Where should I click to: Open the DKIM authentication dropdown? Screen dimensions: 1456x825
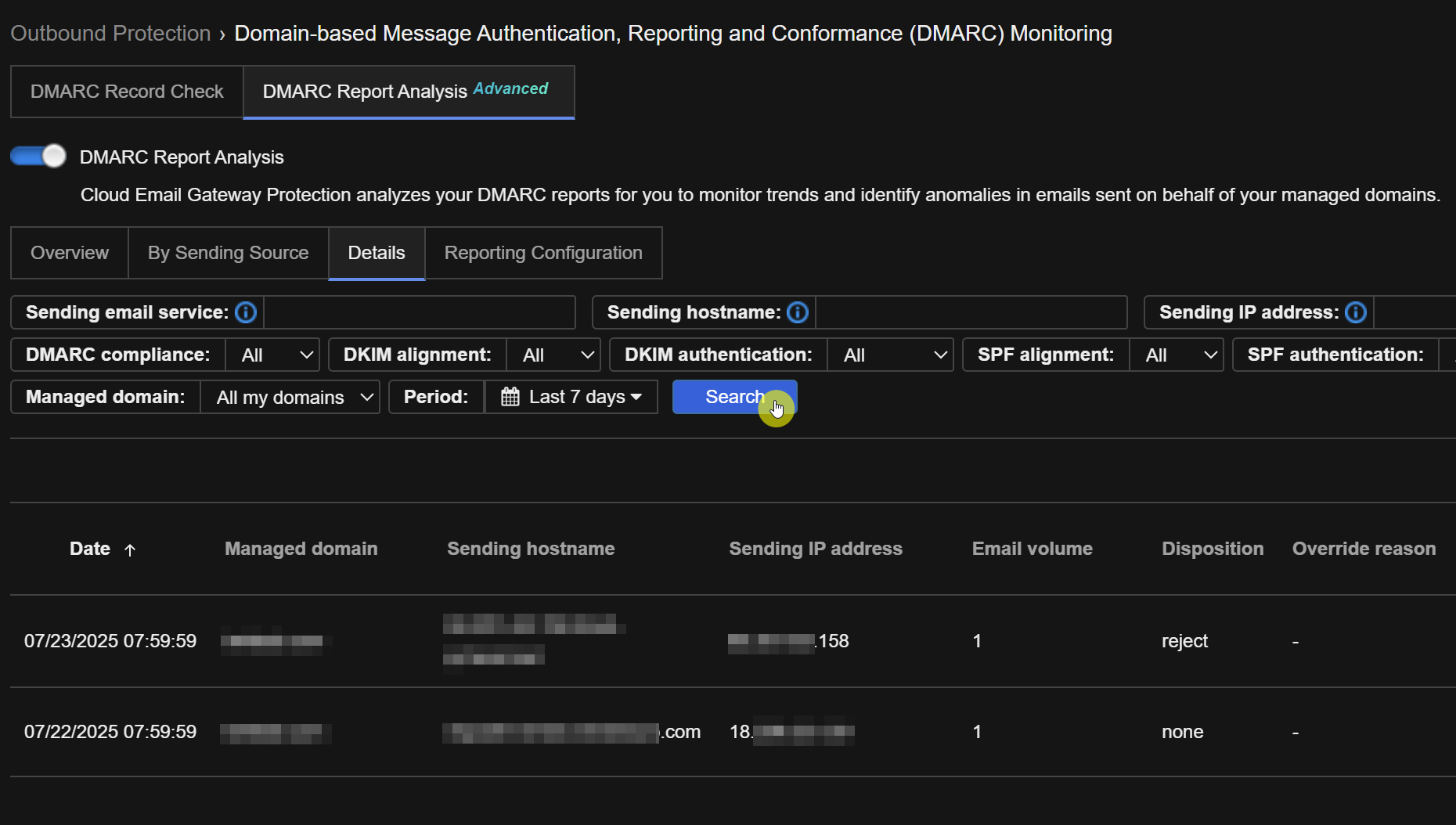(x=891, y=355)
